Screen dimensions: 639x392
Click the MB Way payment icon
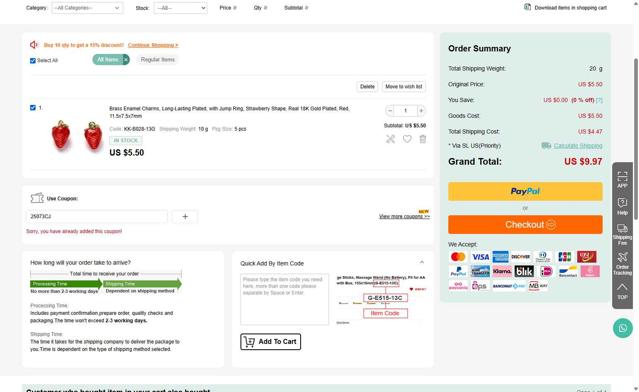pos(538,286)
